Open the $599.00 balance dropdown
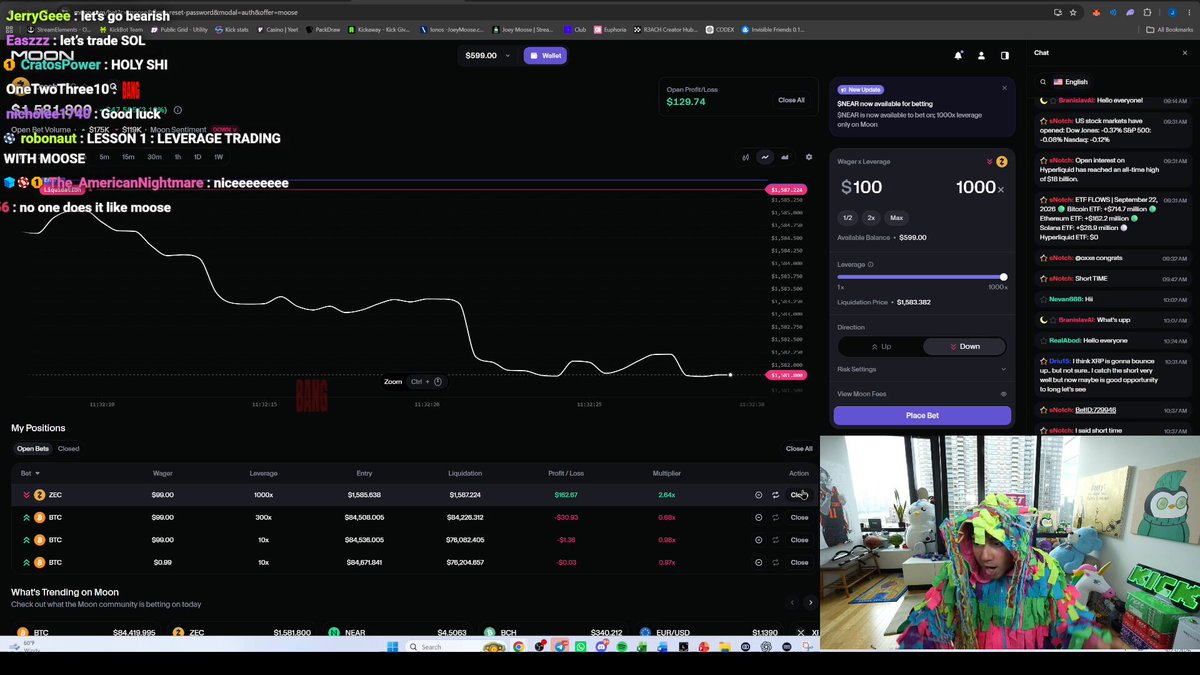The height and width of the screenshot is (675, 1200). [x=487, y=56]
